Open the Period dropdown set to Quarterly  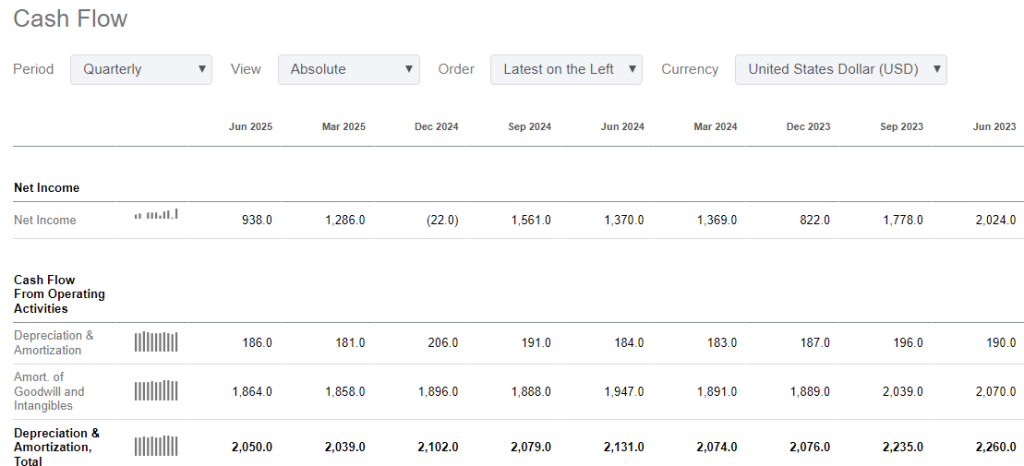pyautogui.click(x=141, y=69)
